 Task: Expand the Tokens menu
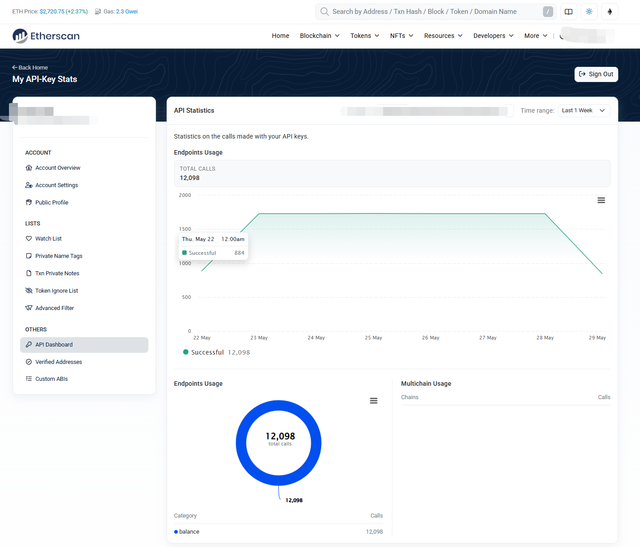point(365,36)
